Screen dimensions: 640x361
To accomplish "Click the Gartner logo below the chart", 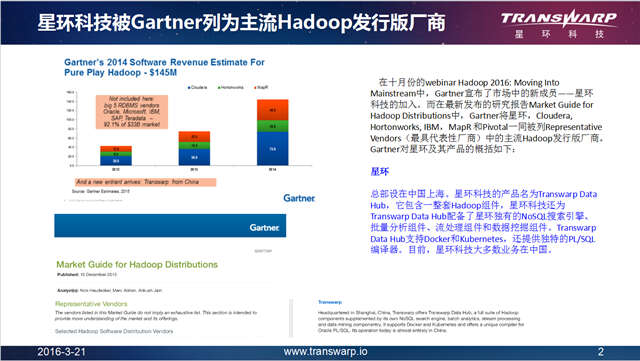I will [x=299, y=198].
